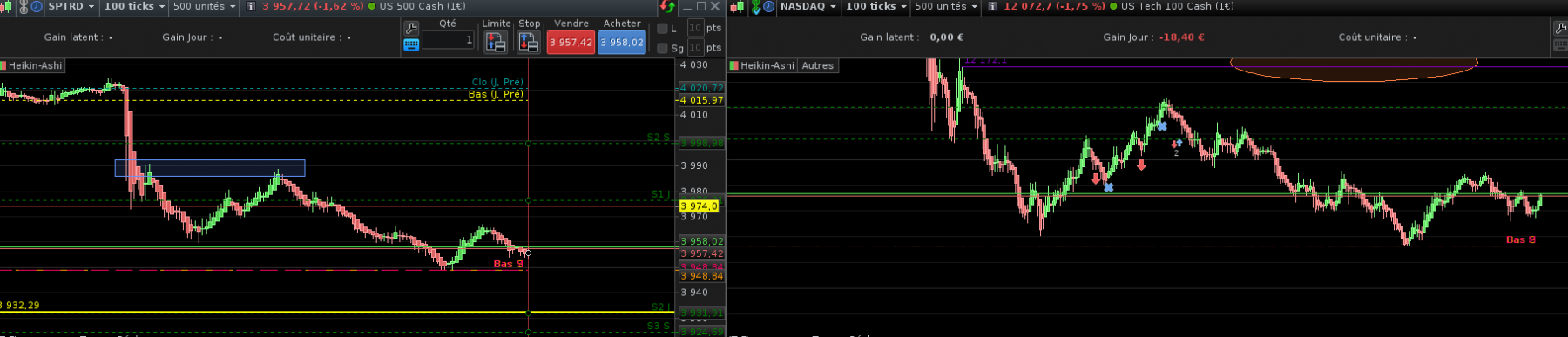Click the info icon on the NASDAQ chart header
The width and height of the screenshot is (1568, 337).
(992, 6)
